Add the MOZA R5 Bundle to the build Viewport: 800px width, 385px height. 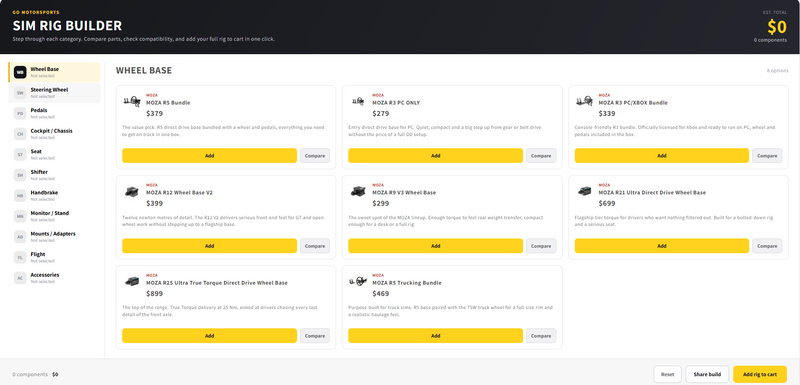[x=210, y=156]
